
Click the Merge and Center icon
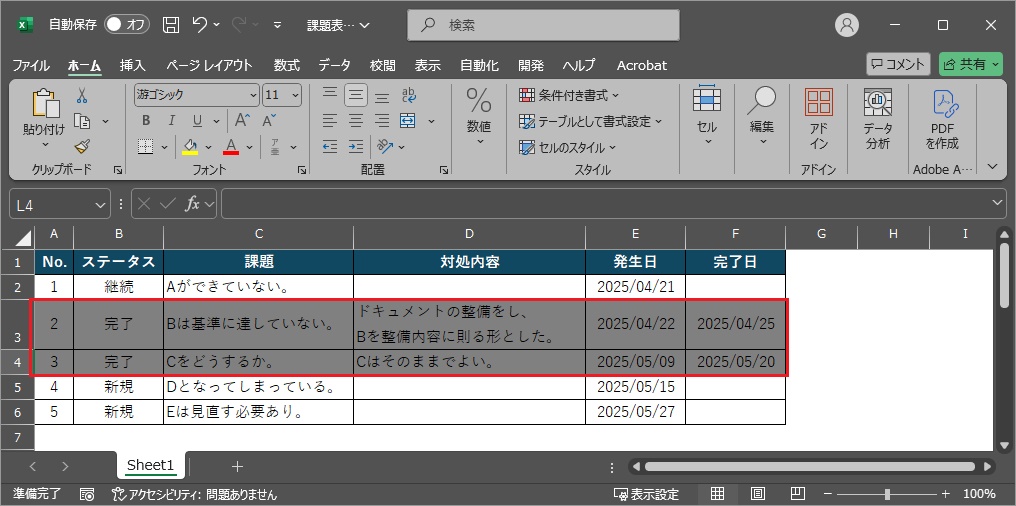(x=407, y=121)
